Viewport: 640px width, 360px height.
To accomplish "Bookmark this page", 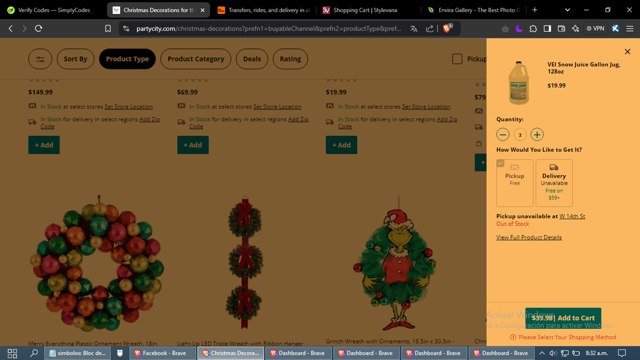I will [x=108, y=29].
